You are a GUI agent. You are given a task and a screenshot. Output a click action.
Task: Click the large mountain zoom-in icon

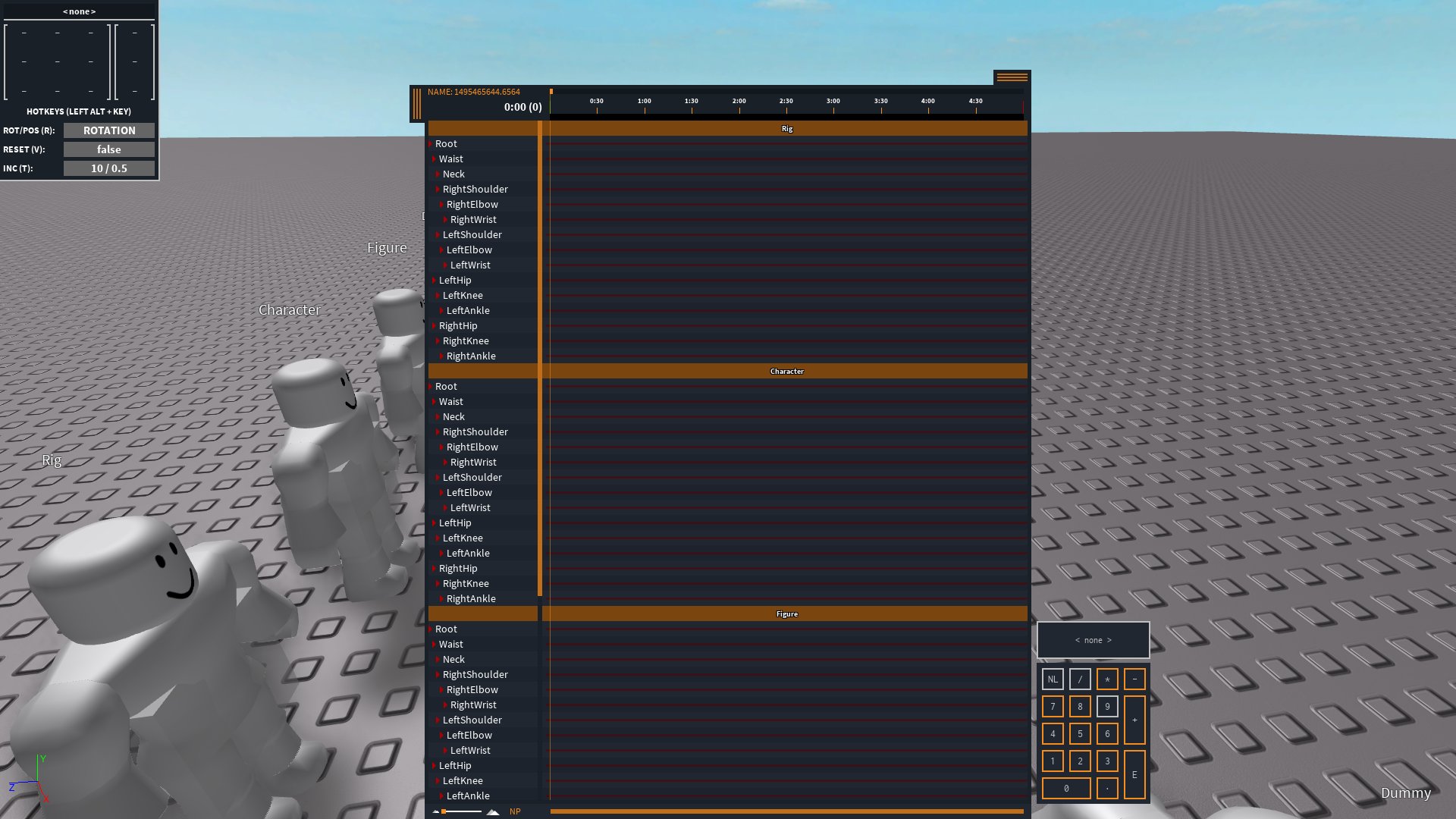[493, 811]
